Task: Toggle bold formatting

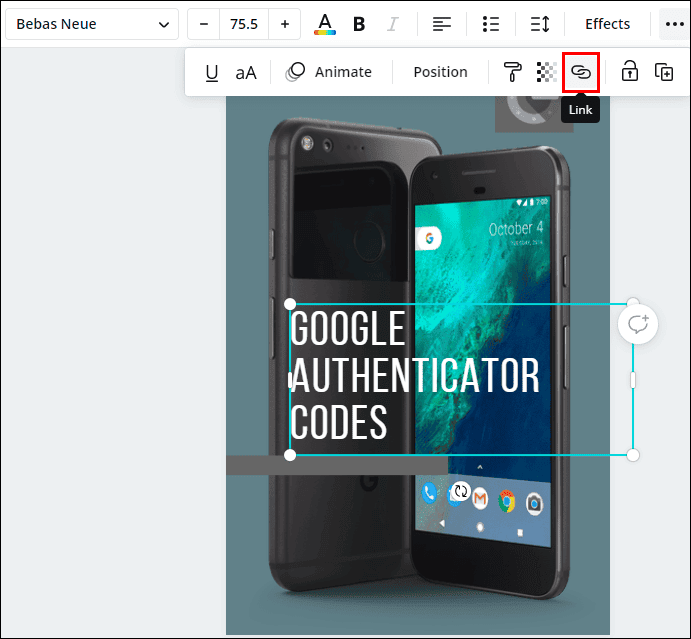Action: [x=359, y=24]
